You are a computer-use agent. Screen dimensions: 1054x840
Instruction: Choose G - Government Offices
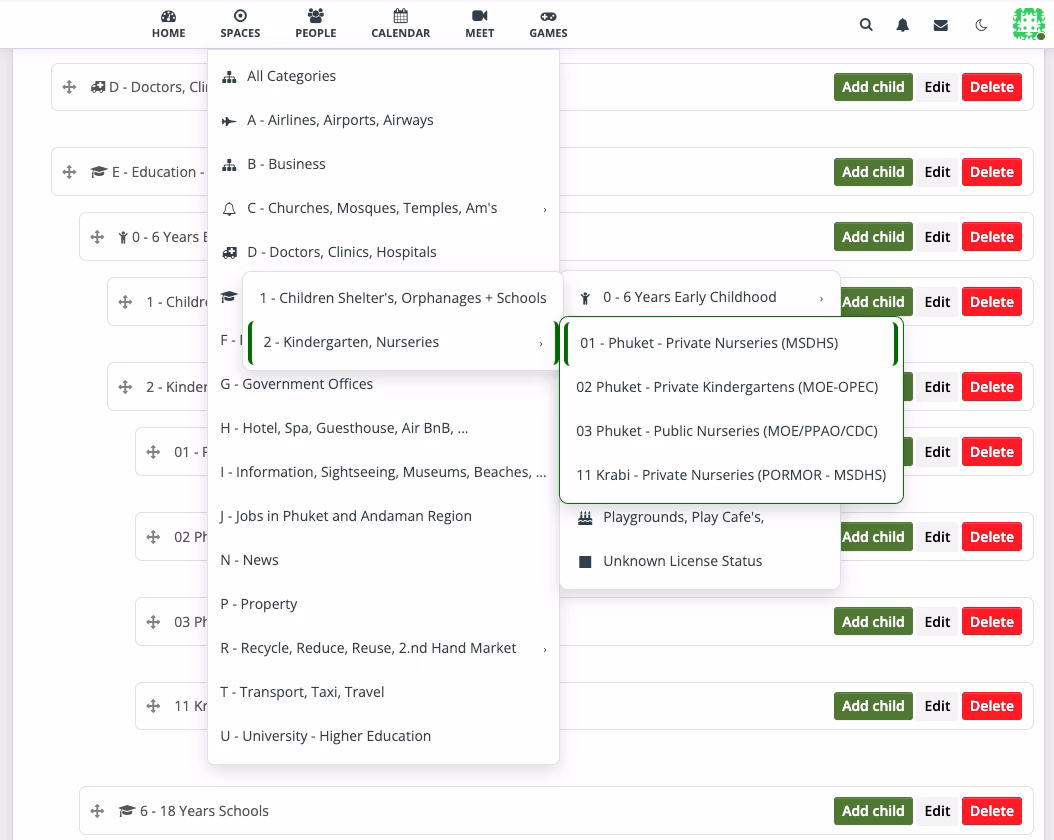383,384
